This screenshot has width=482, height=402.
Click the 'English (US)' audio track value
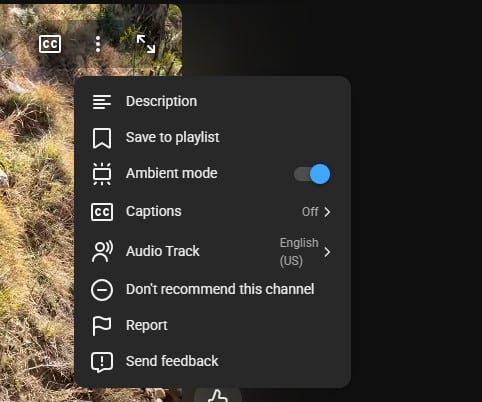pyautogui.click(x=299, y=252)
